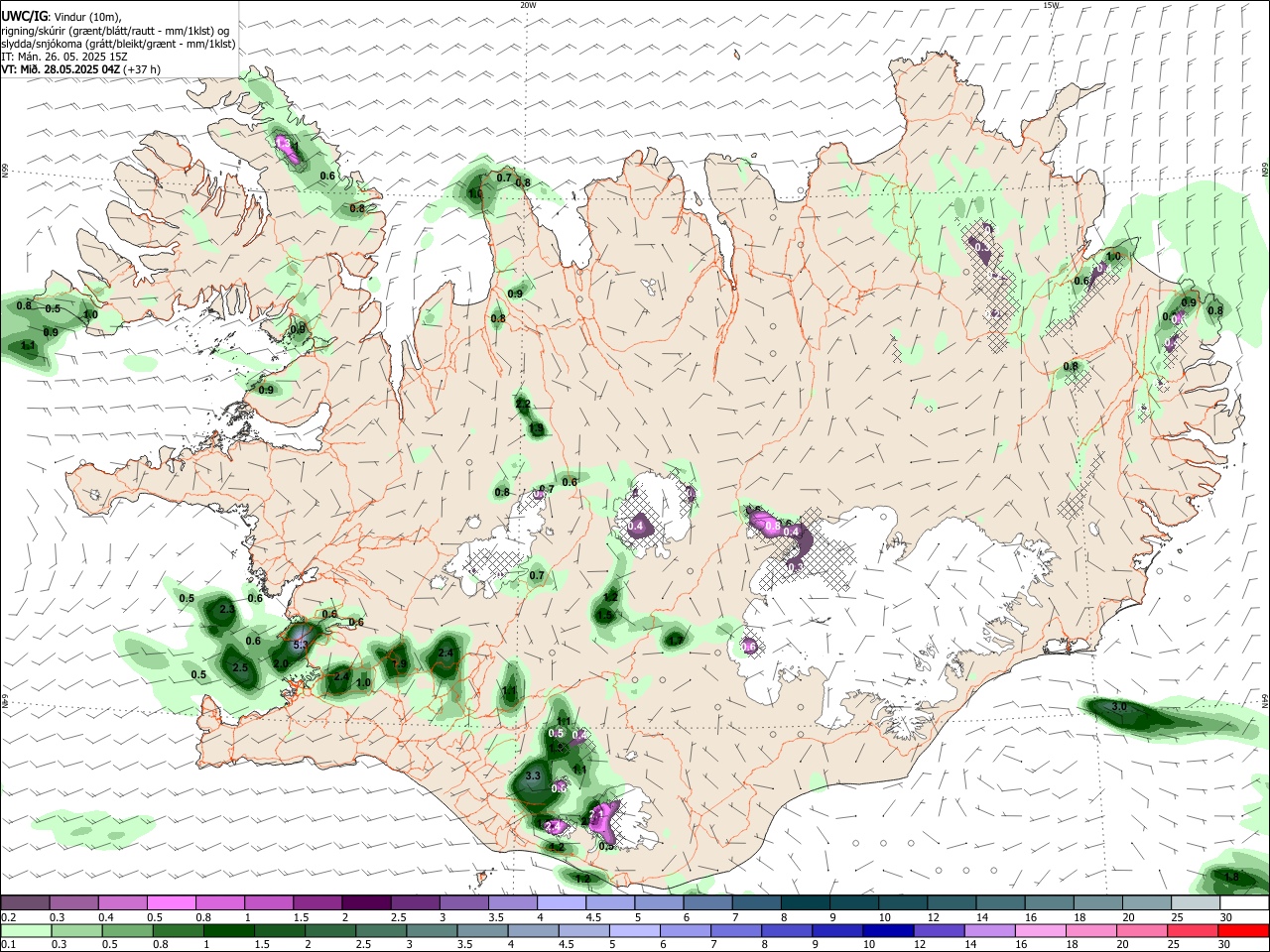Pick the lower legend swatch between 2.5 and 3
This screenshot has width=1270, height=952.
383,930
